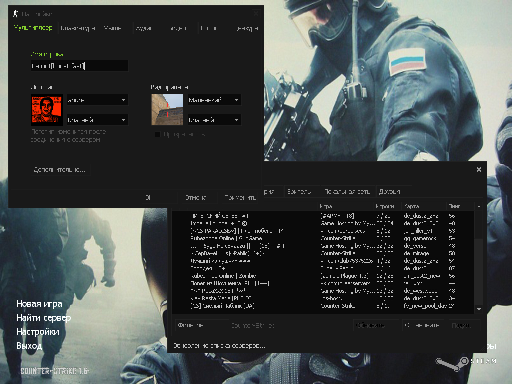Click Найти сервер in main menu
Screen dimensions: 512x384
coord(44,318)
